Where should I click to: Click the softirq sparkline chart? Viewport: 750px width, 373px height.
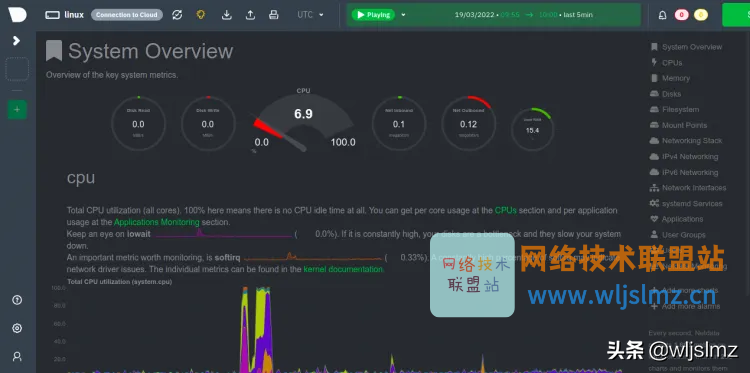[313, 257]
